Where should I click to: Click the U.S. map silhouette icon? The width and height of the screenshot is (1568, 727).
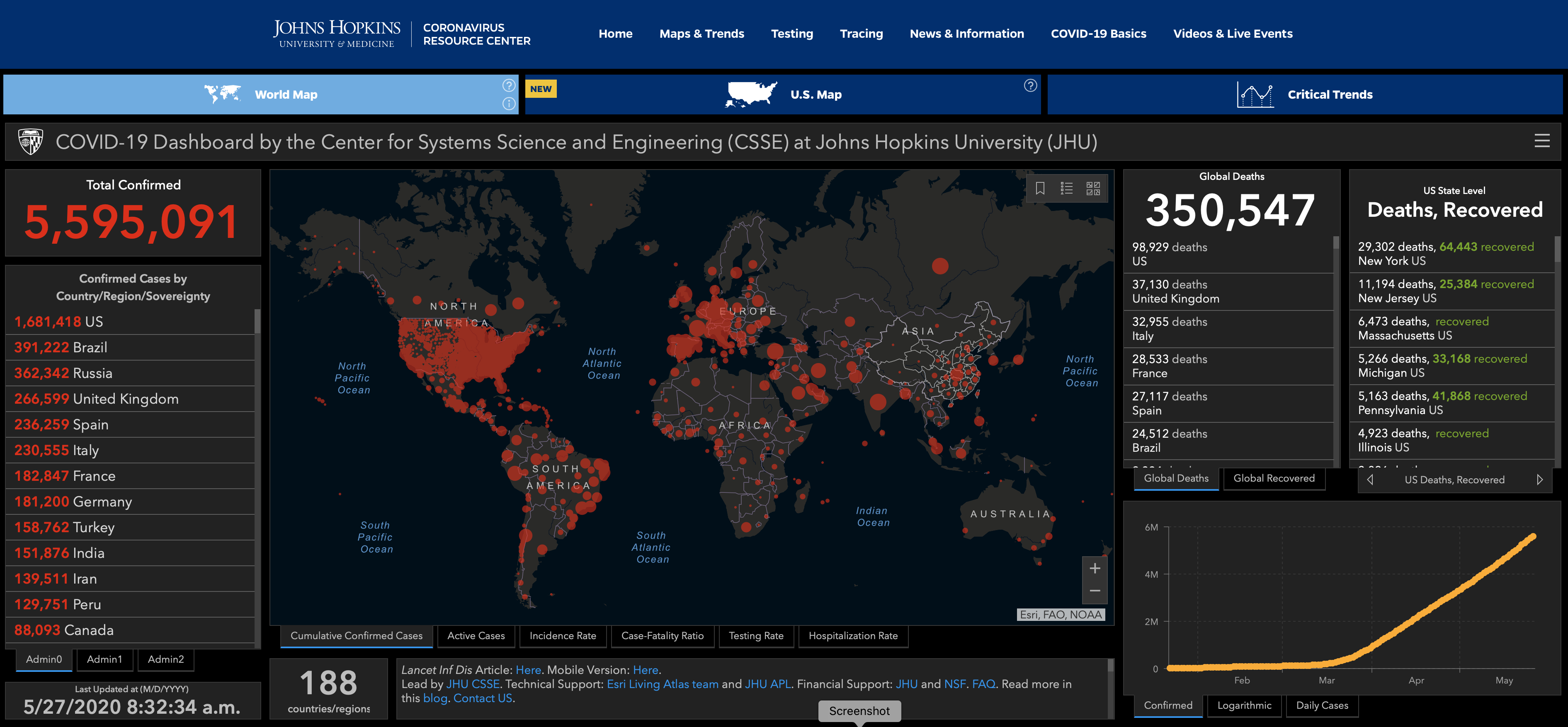point(751,95)
